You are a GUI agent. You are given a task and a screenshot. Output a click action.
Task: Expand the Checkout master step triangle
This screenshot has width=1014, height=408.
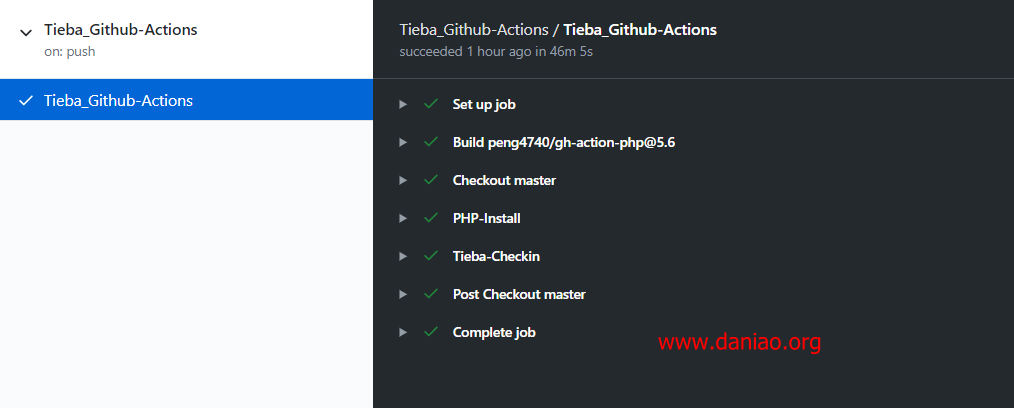[403, 180]
